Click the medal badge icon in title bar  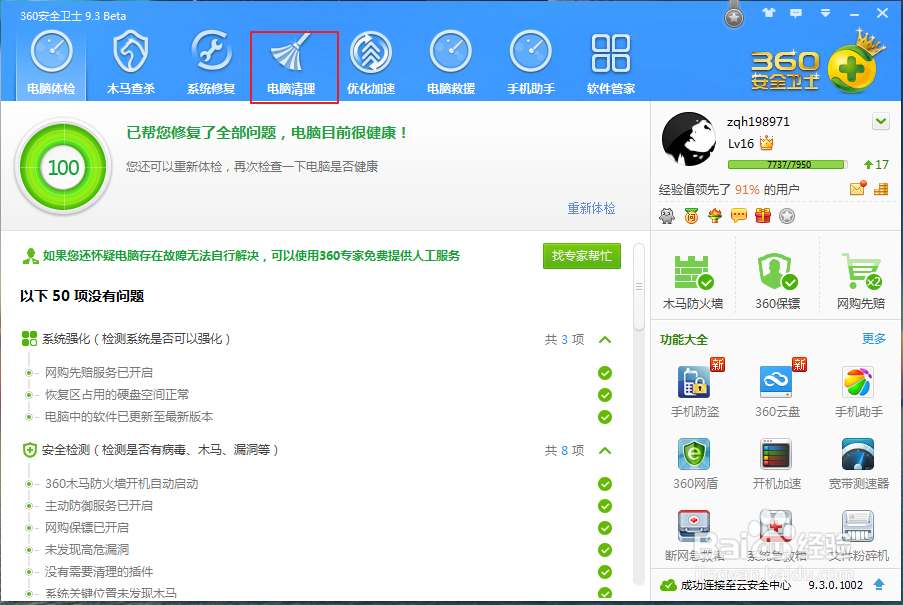(734, 15)
